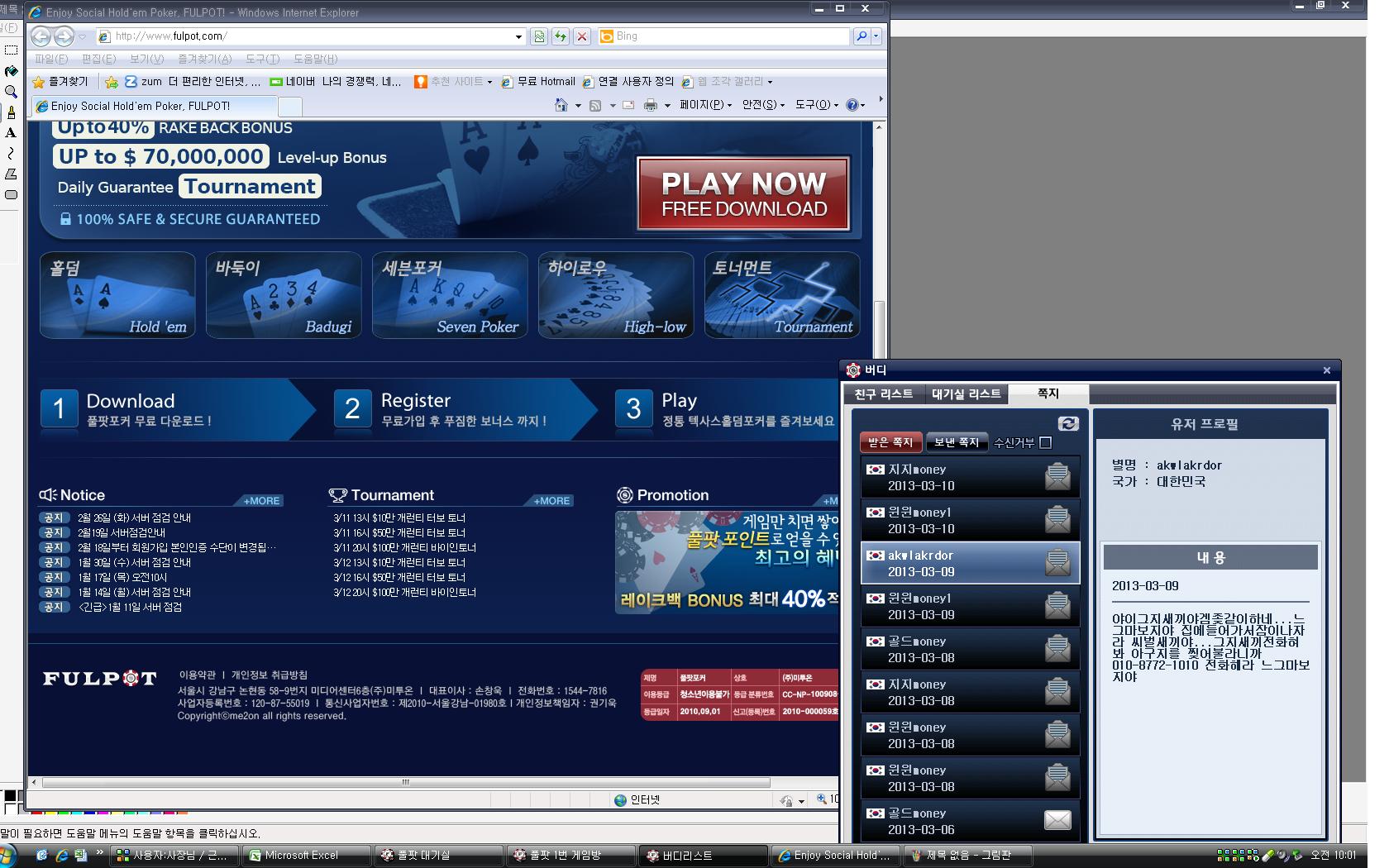1389x868 pixels.
Task: Select the black color swatch in Paint palette
Action: click(9, 797)
